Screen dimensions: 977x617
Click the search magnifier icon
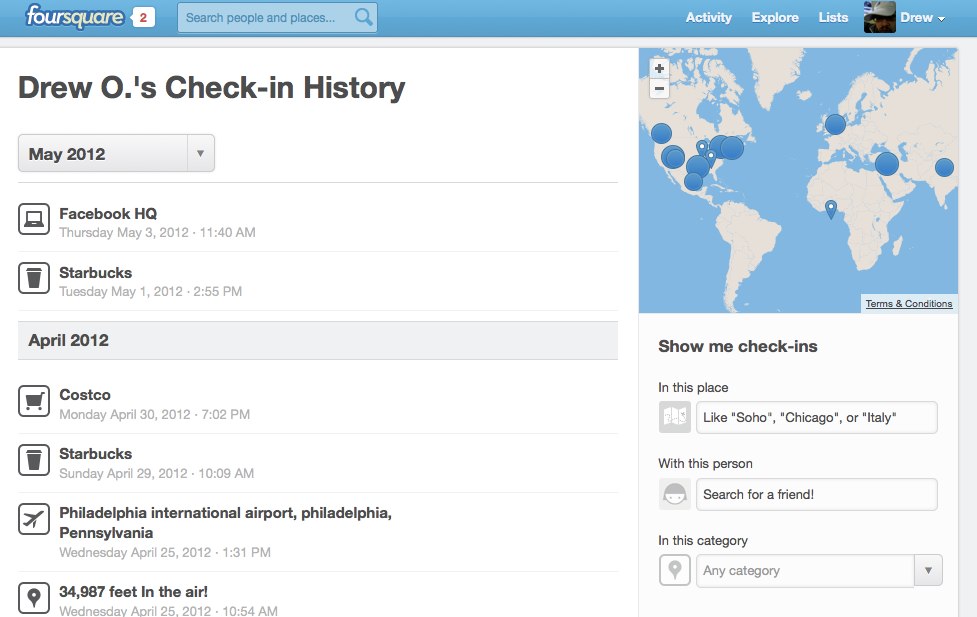363,17
